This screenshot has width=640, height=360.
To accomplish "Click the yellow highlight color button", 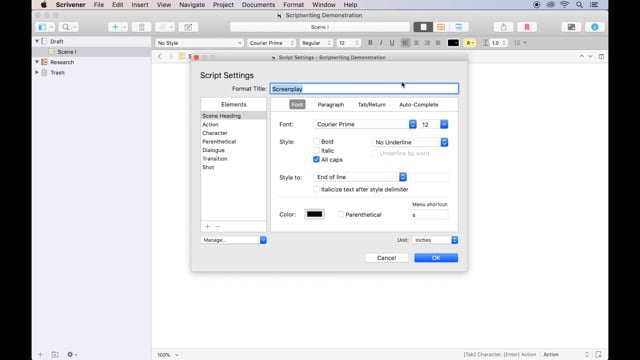I will pyautogui.click(x=470, y=43).
